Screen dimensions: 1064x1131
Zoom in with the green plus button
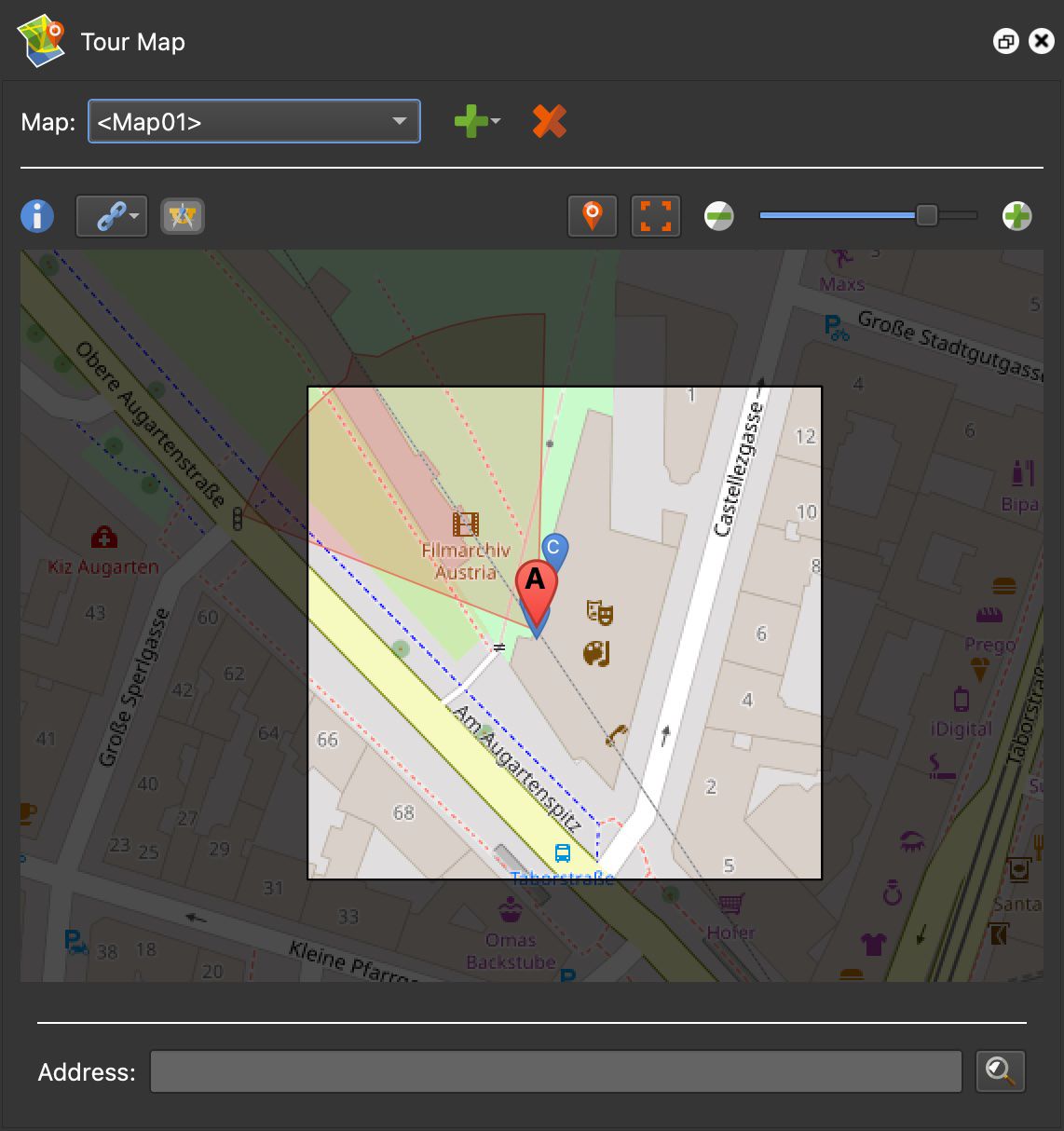(1016, 216)
